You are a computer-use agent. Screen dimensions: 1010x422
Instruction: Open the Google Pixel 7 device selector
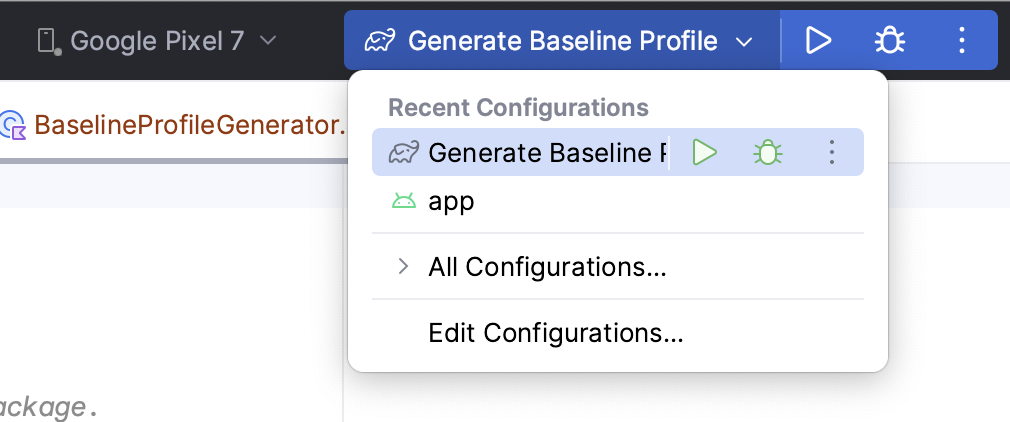(x=157, y=41)
